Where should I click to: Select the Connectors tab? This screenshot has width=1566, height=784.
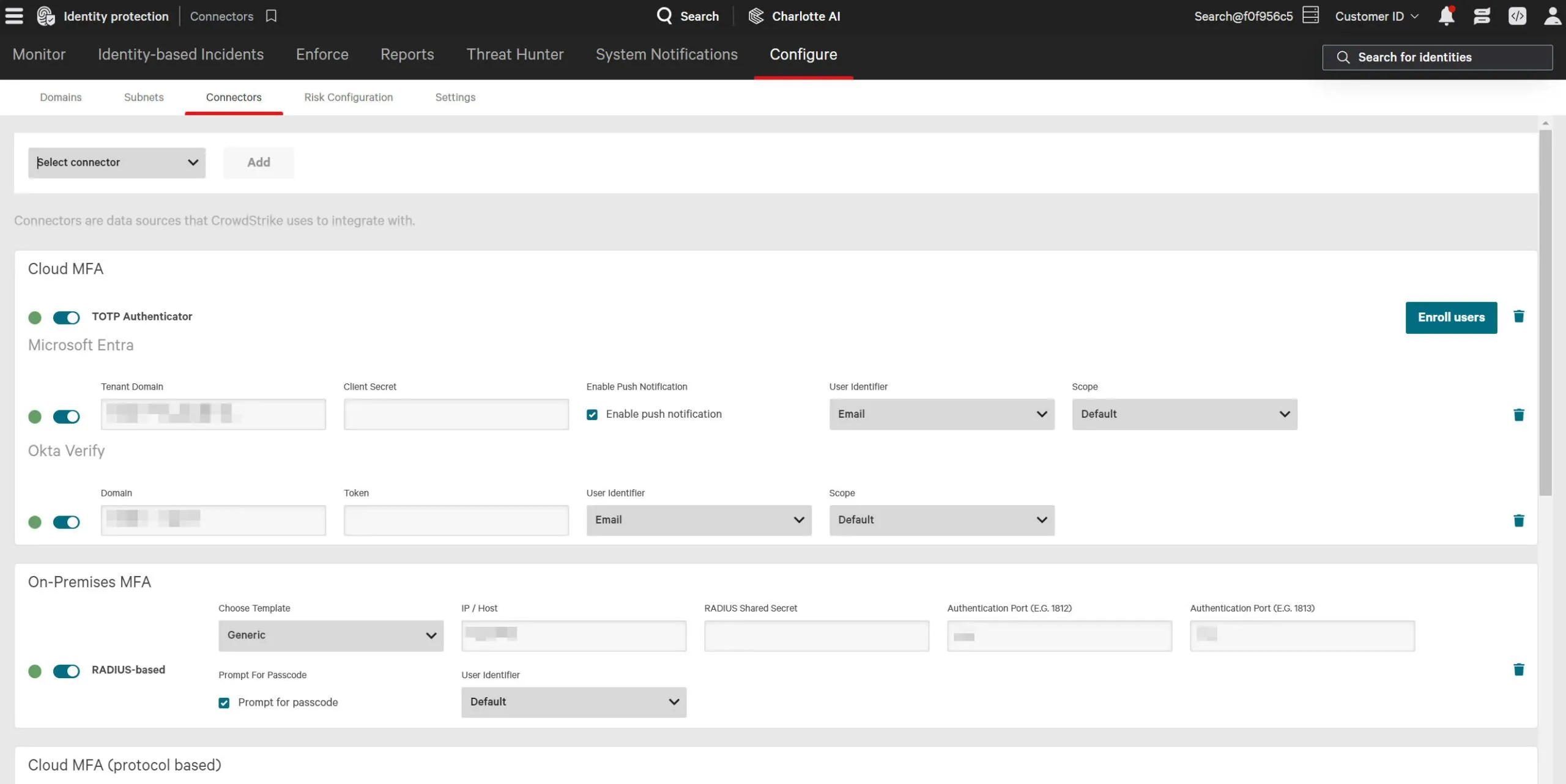point(234,97)
